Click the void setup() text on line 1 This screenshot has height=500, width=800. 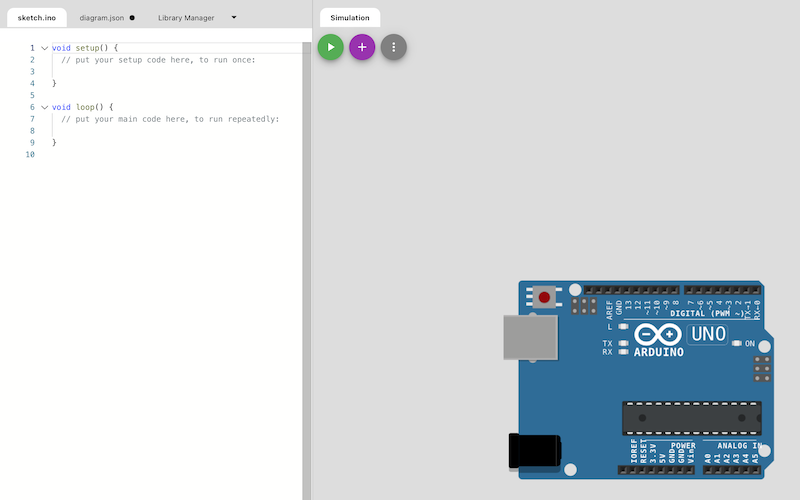coord(85,48)
